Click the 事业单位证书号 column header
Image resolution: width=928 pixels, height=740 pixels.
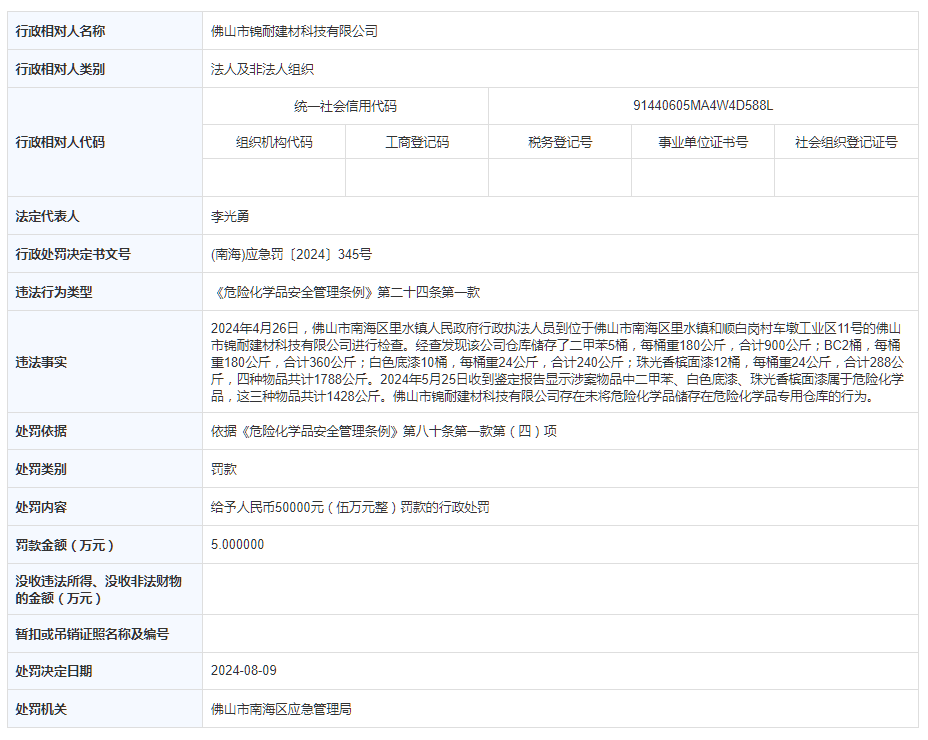(x=703, y=142)
